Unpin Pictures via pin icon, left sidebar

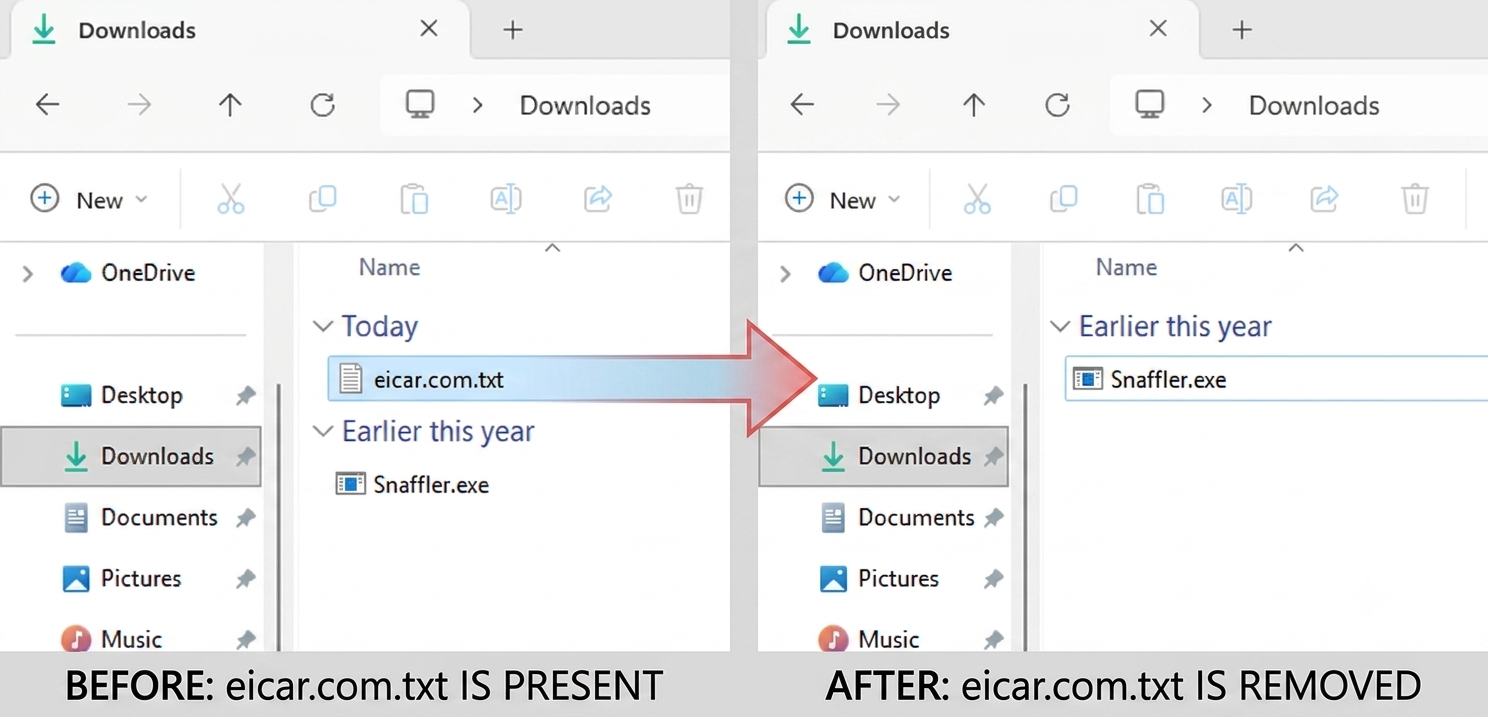(245, 579)
